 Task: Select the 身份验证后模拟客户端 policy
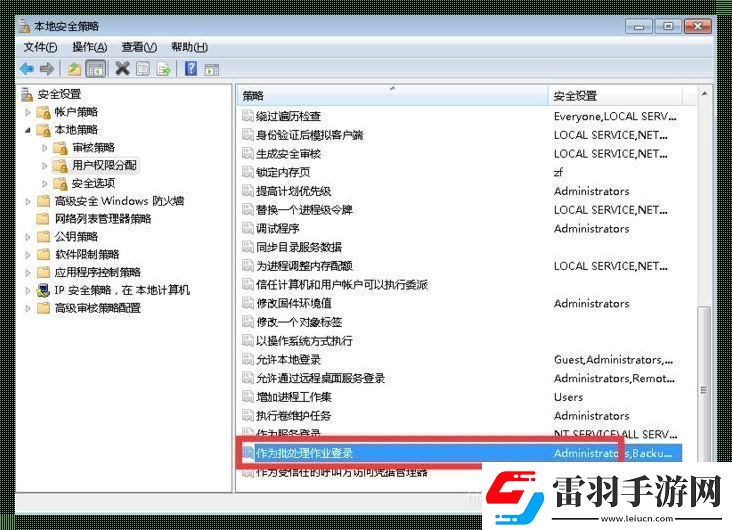[x=310, y=135]
